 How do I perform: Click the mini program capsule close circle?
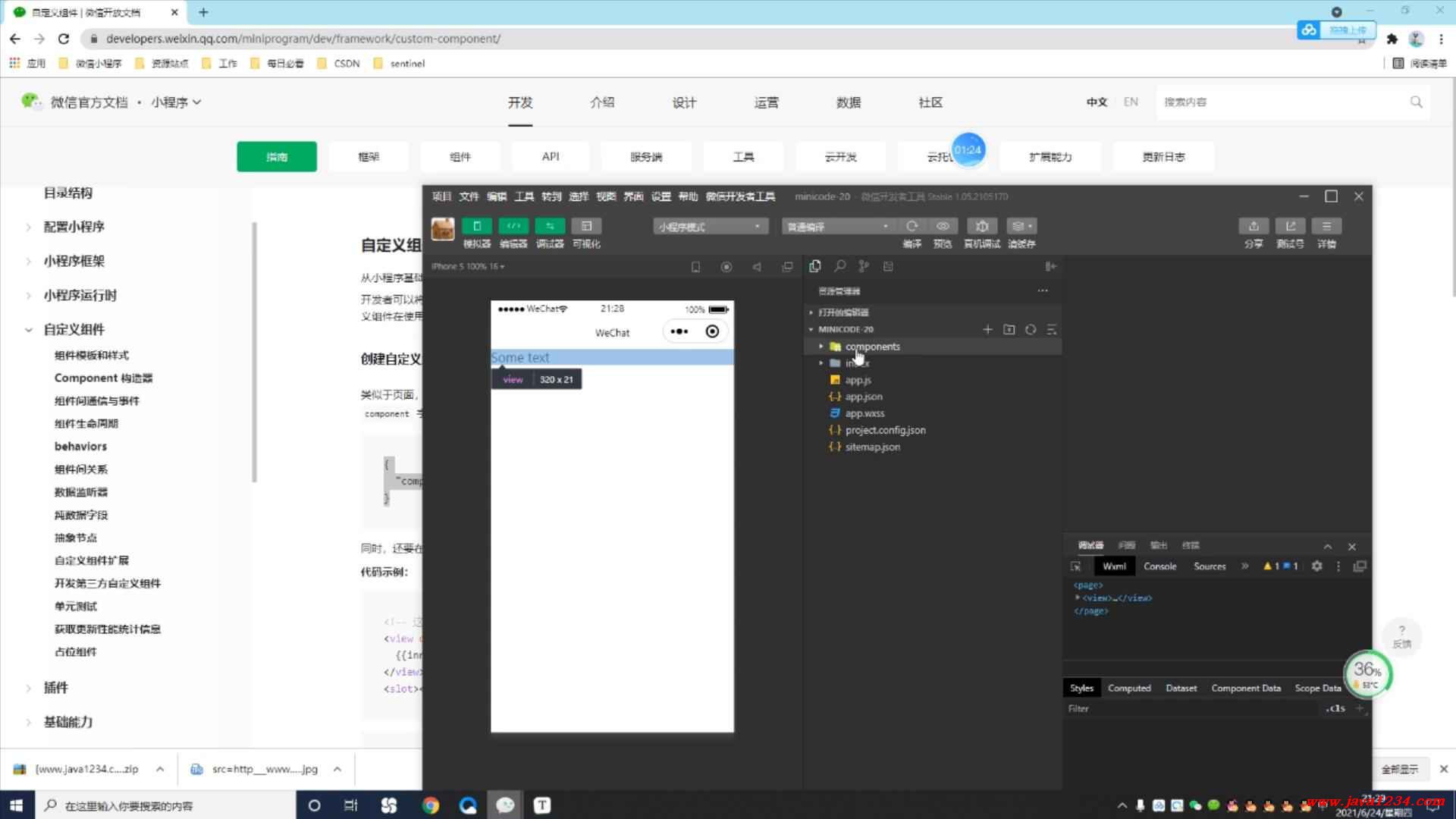click(712, 331)
